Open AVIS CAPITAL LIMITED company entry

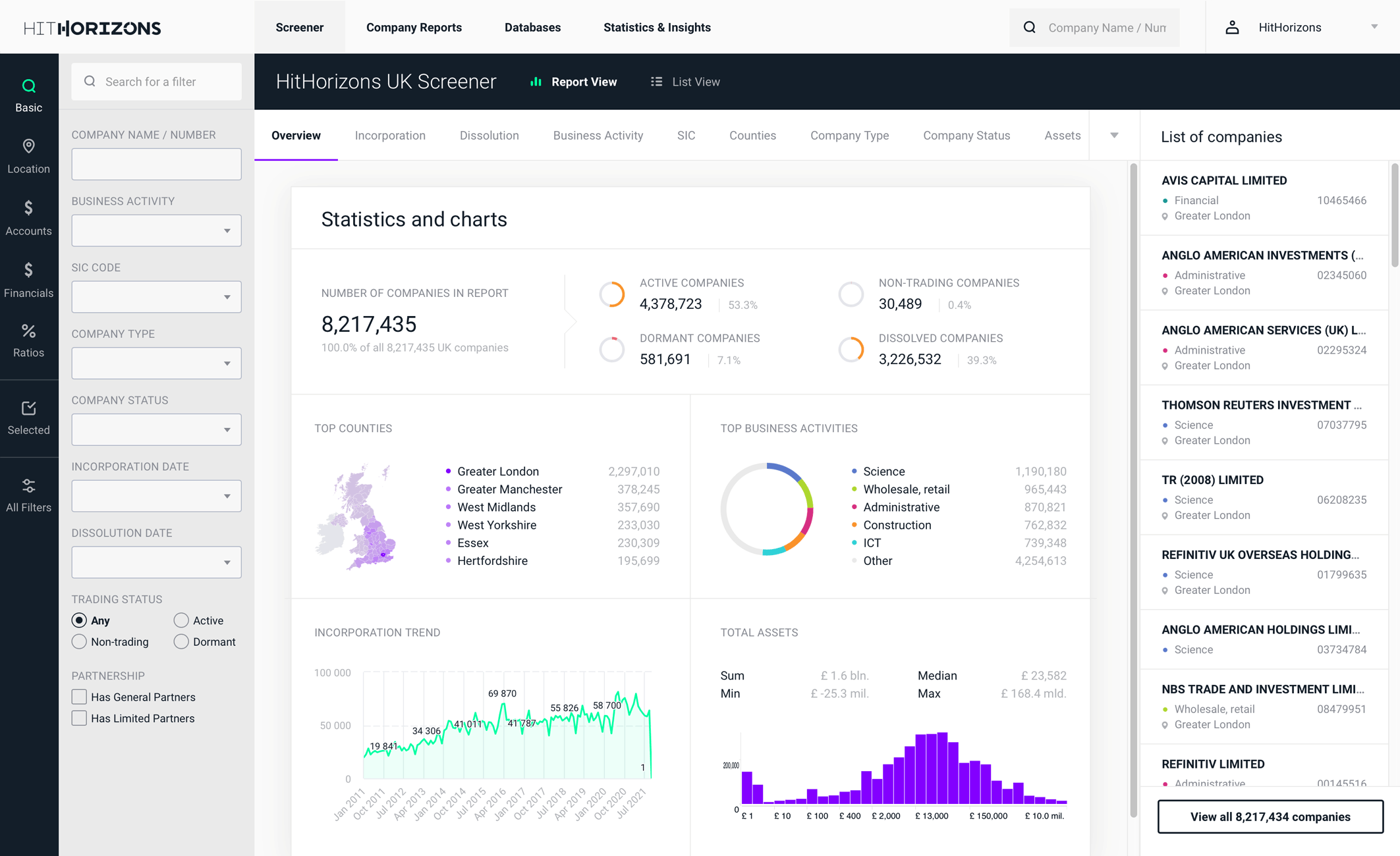[1223, 180]
